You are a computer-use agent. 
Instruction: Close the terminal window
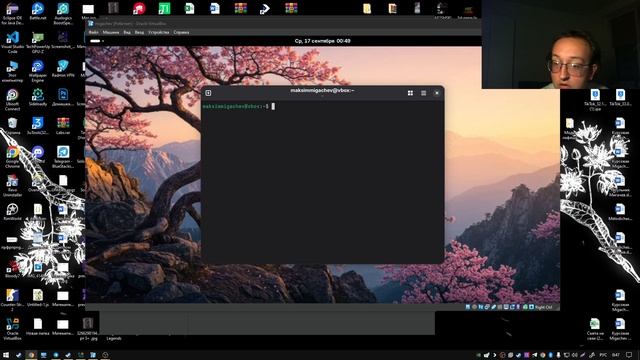point(437,93)
